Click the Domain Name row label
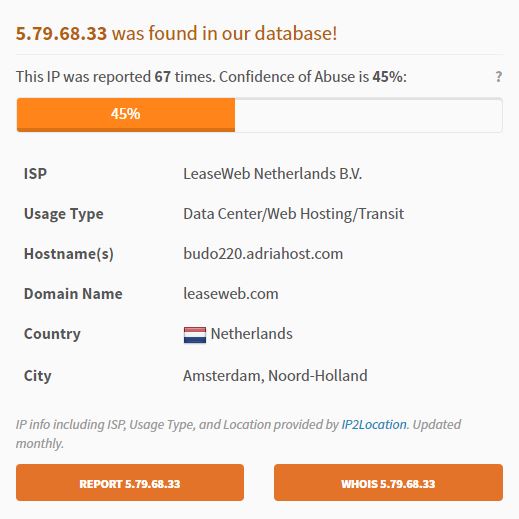The width and height of the screenshot is (519, 519). coord(73,294)
